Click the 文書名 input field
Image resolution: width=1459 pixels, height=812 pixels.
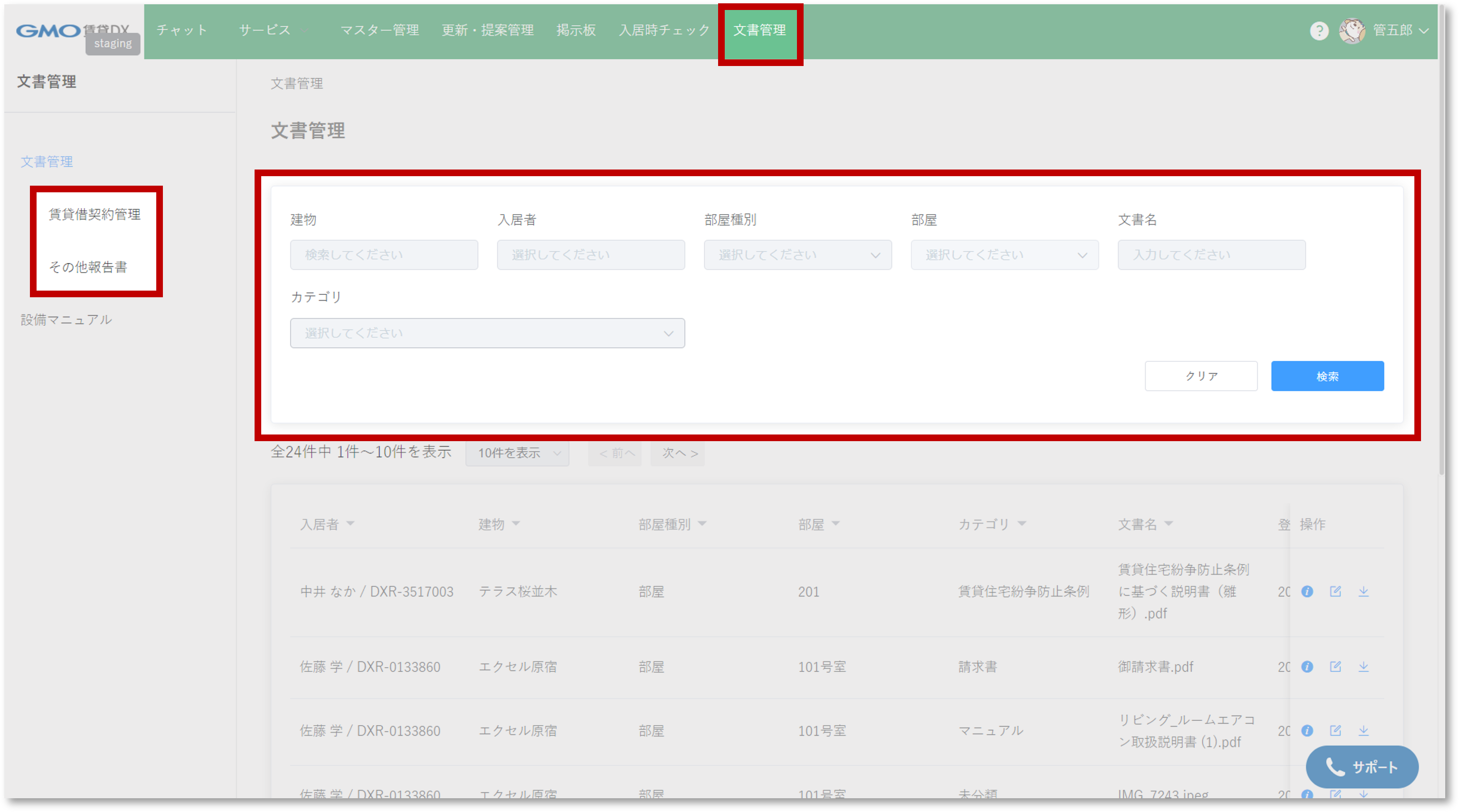pos(1211,255)
